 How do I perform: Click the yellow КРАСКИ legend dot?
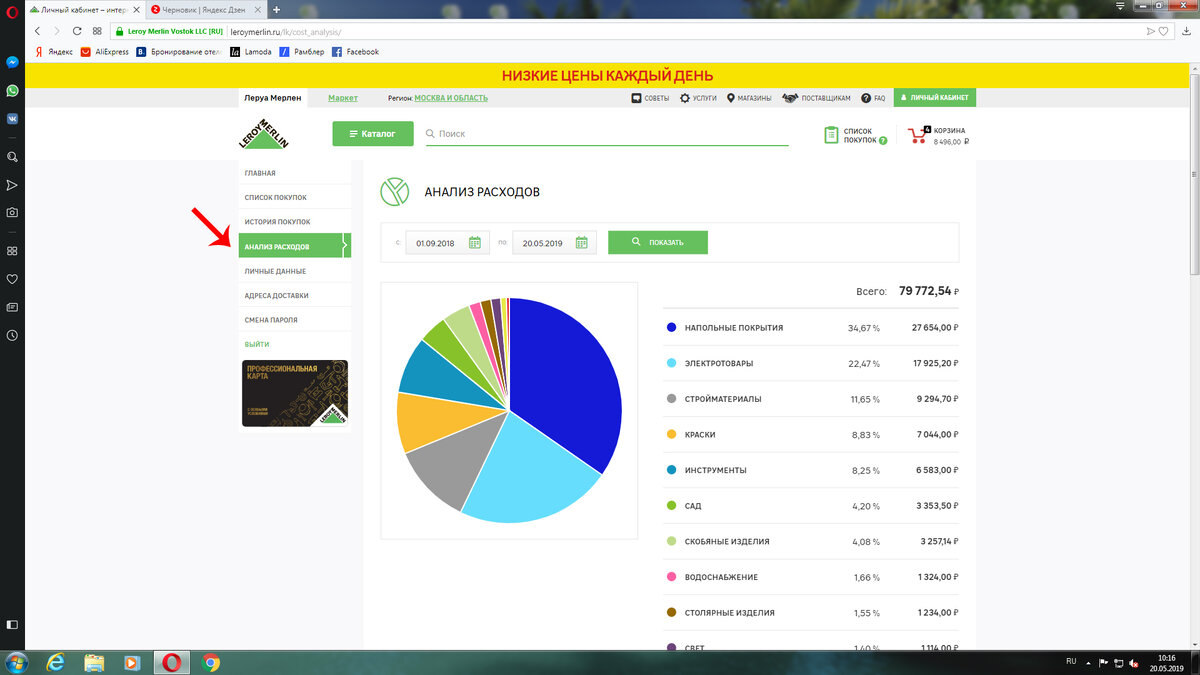click(x=671, y=434)
